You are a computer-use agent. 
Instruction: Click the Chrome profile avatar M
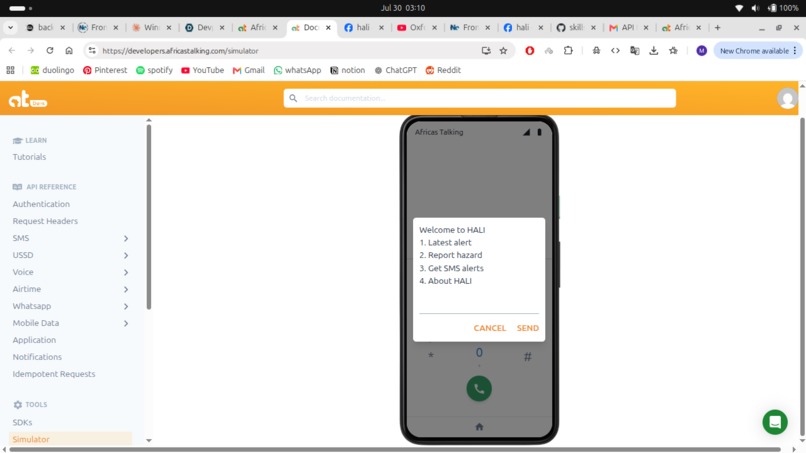click(701, 50)
